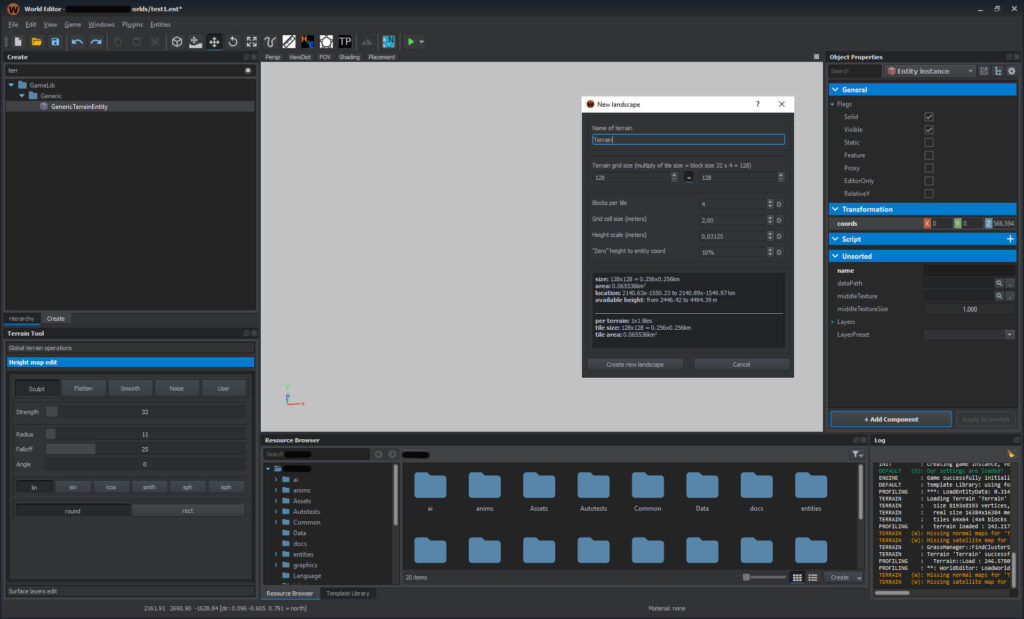Select the Move gizmo tool
This screenshot has height=619, width=1024.
(214, 42)
